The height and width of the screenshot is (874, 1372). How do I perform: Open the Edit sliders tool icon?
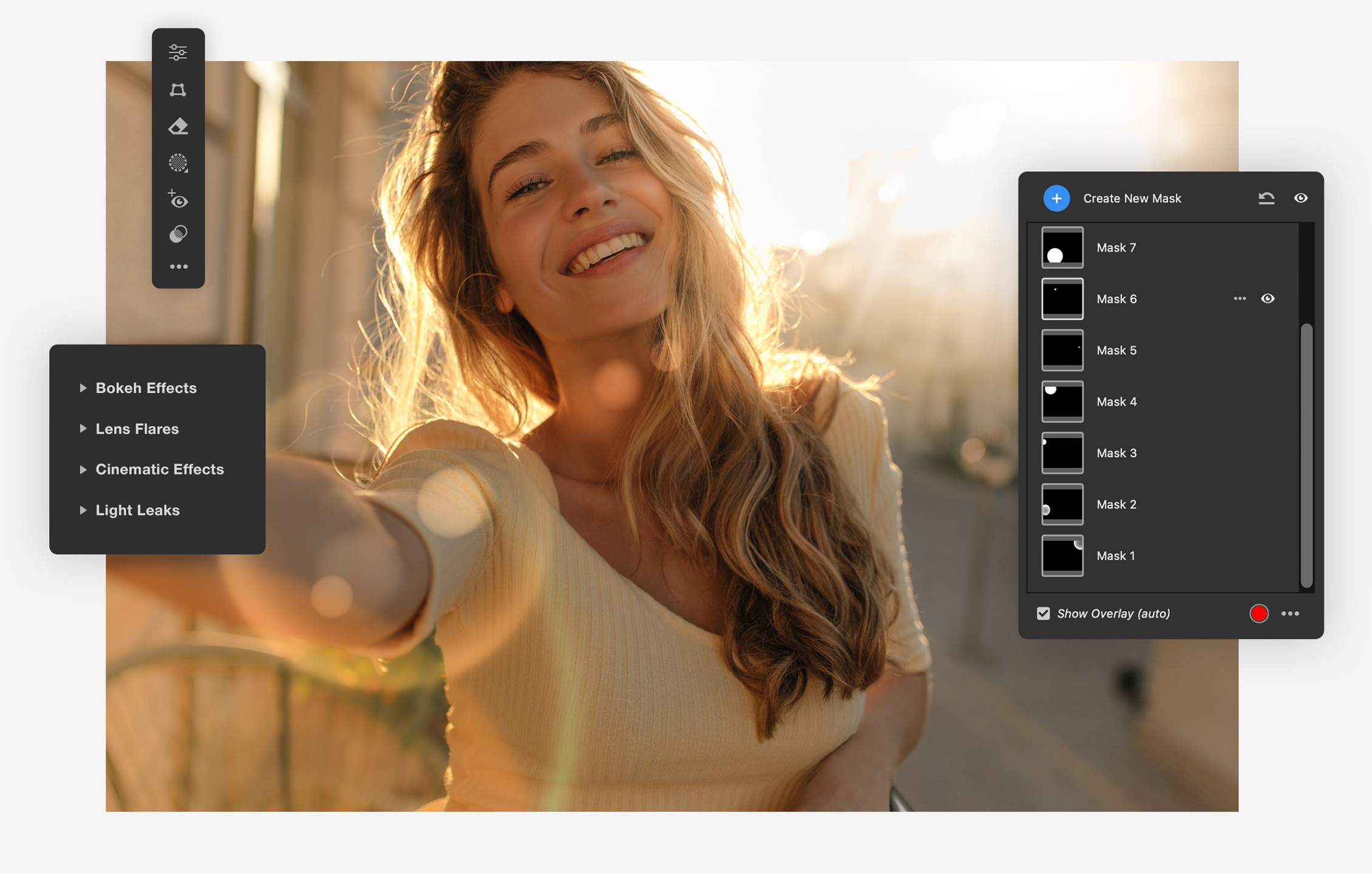(178, 52)
